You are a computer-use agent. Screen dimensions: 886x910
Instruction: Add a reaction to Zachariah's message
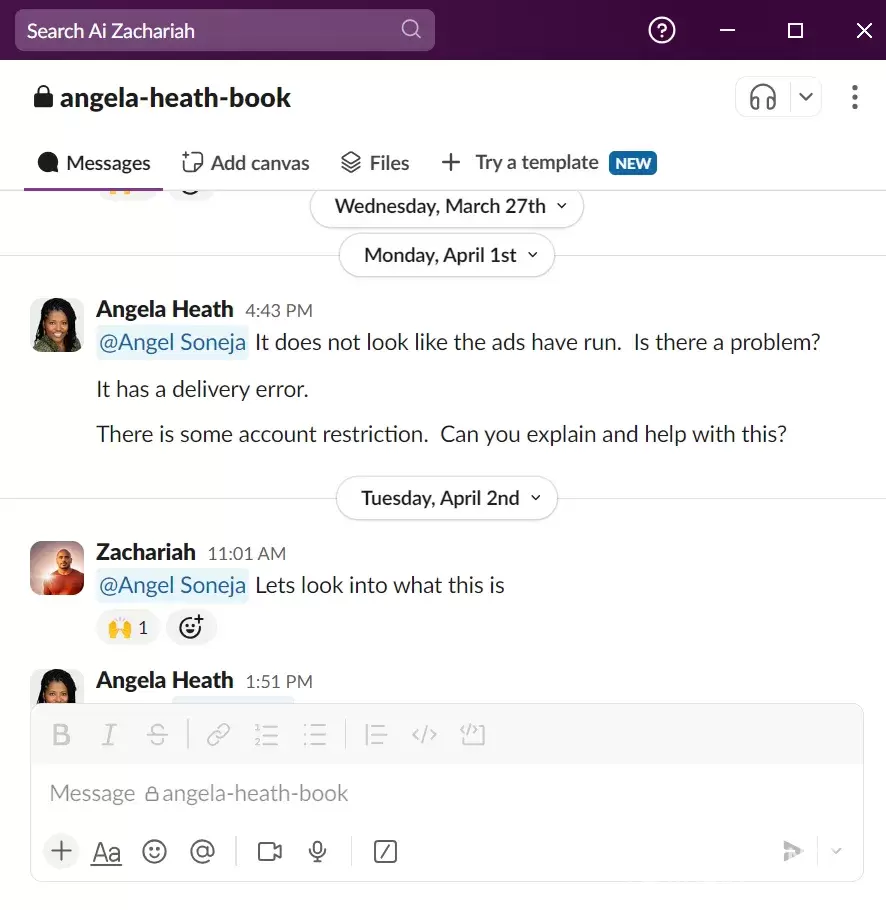191,627
